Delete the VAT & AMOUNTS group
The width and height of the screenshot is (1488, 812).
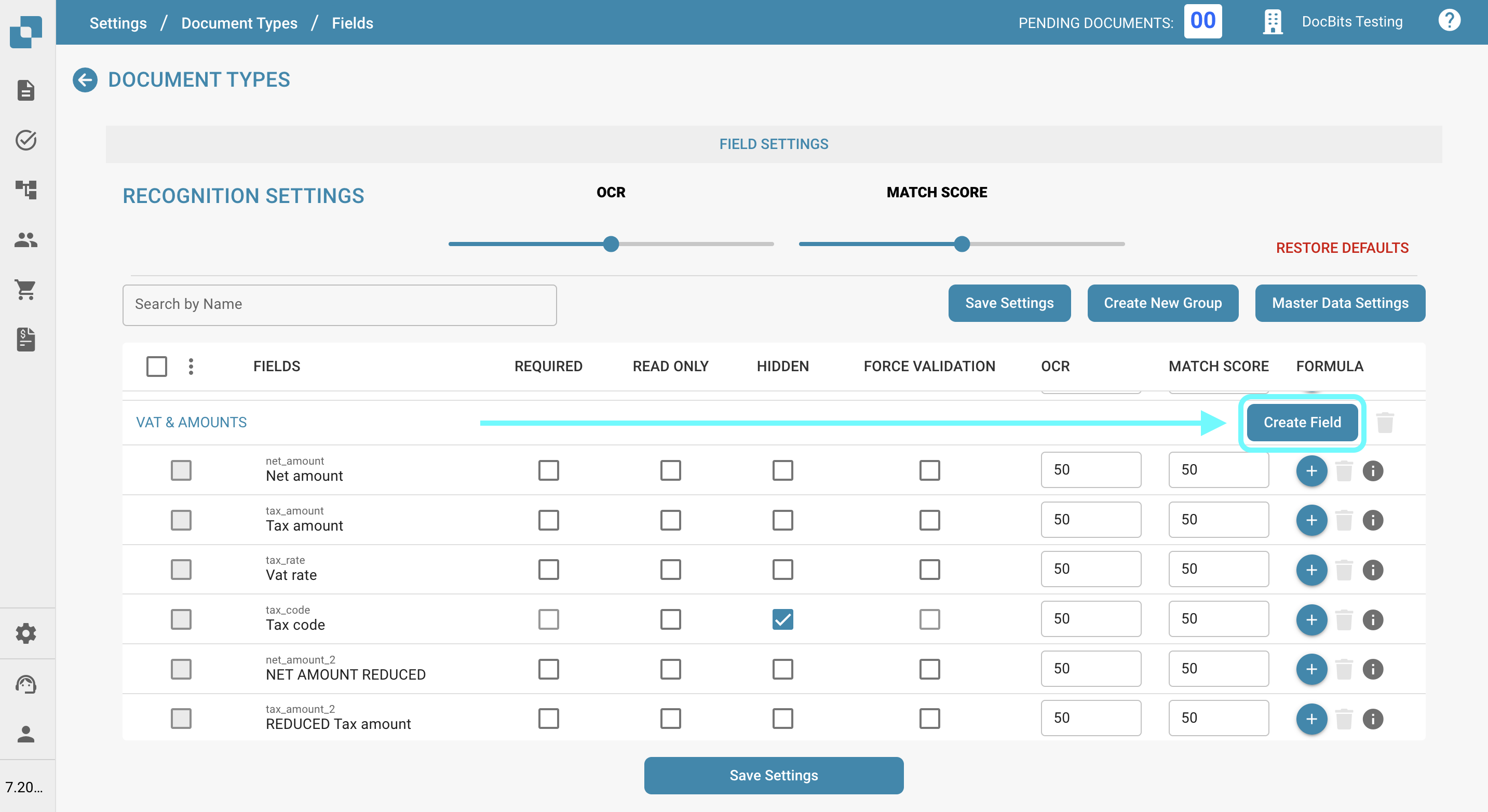(x=1385, y=423)
